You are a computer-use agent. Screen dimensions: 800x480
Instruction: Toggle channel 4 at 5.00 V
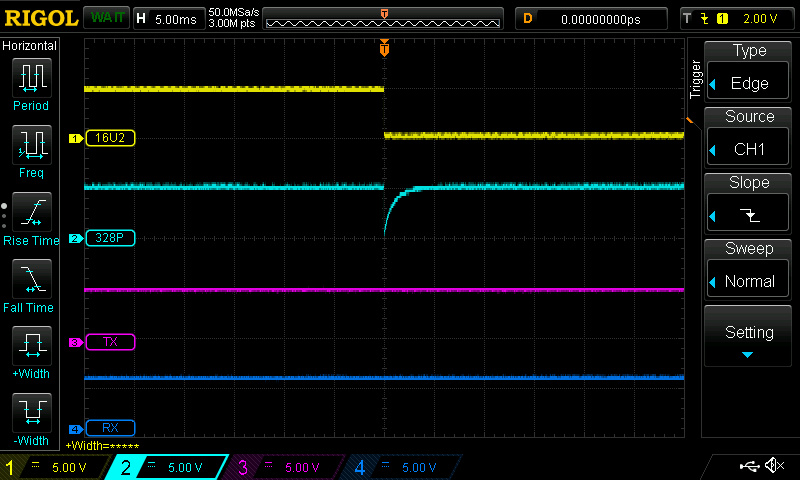401,467
